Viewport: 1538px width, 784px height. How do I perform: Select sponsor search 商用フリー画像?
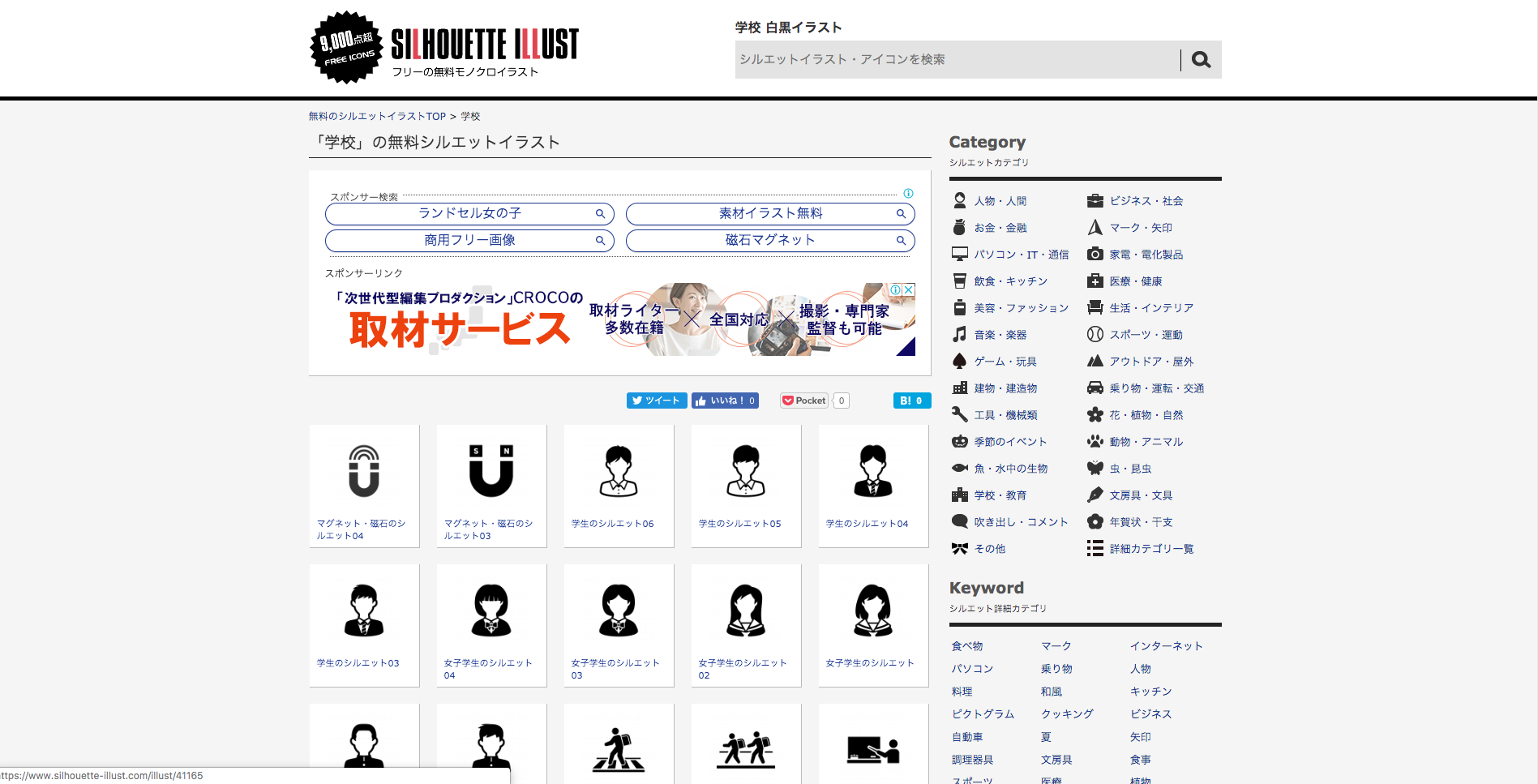[x=469, y=241]
